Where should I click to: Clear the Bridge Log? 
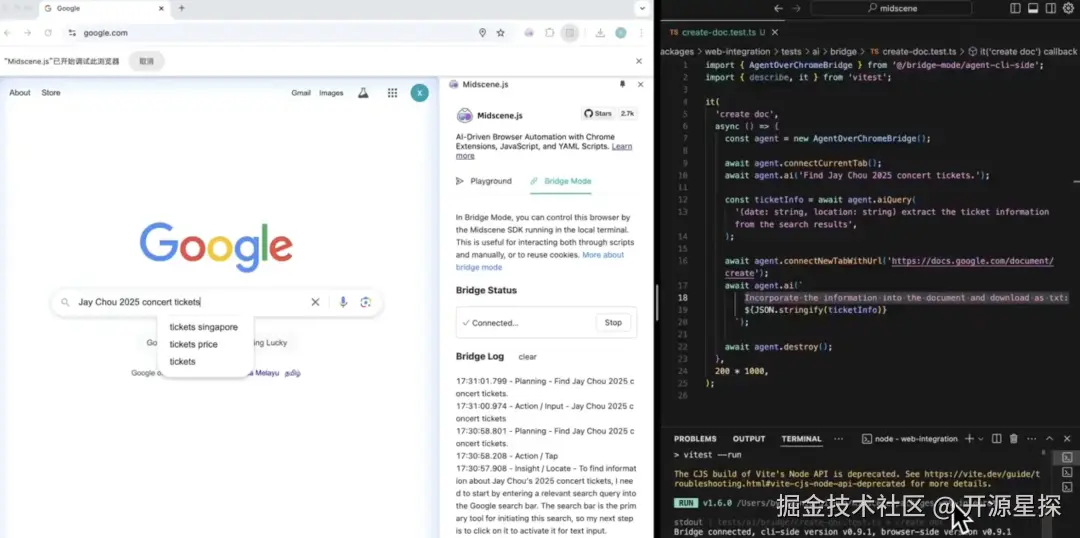point(528,357)
